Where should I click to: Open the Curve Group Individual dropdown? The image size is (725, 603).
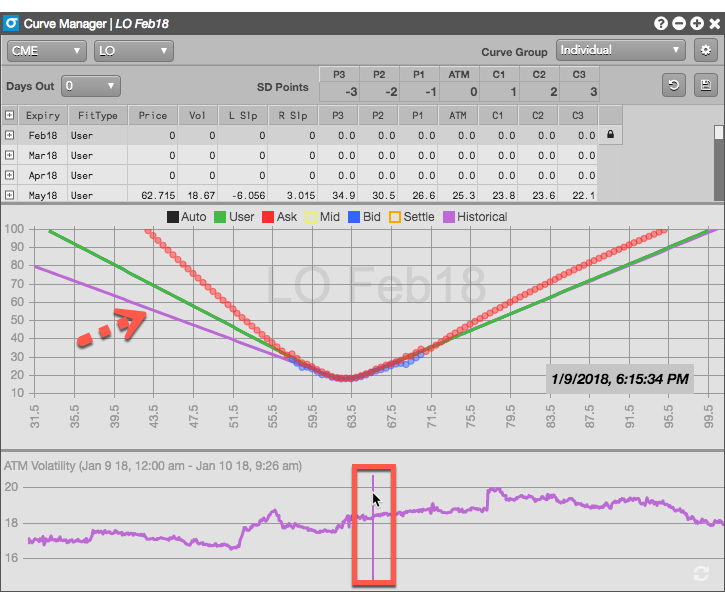click(x=620, y=50)
